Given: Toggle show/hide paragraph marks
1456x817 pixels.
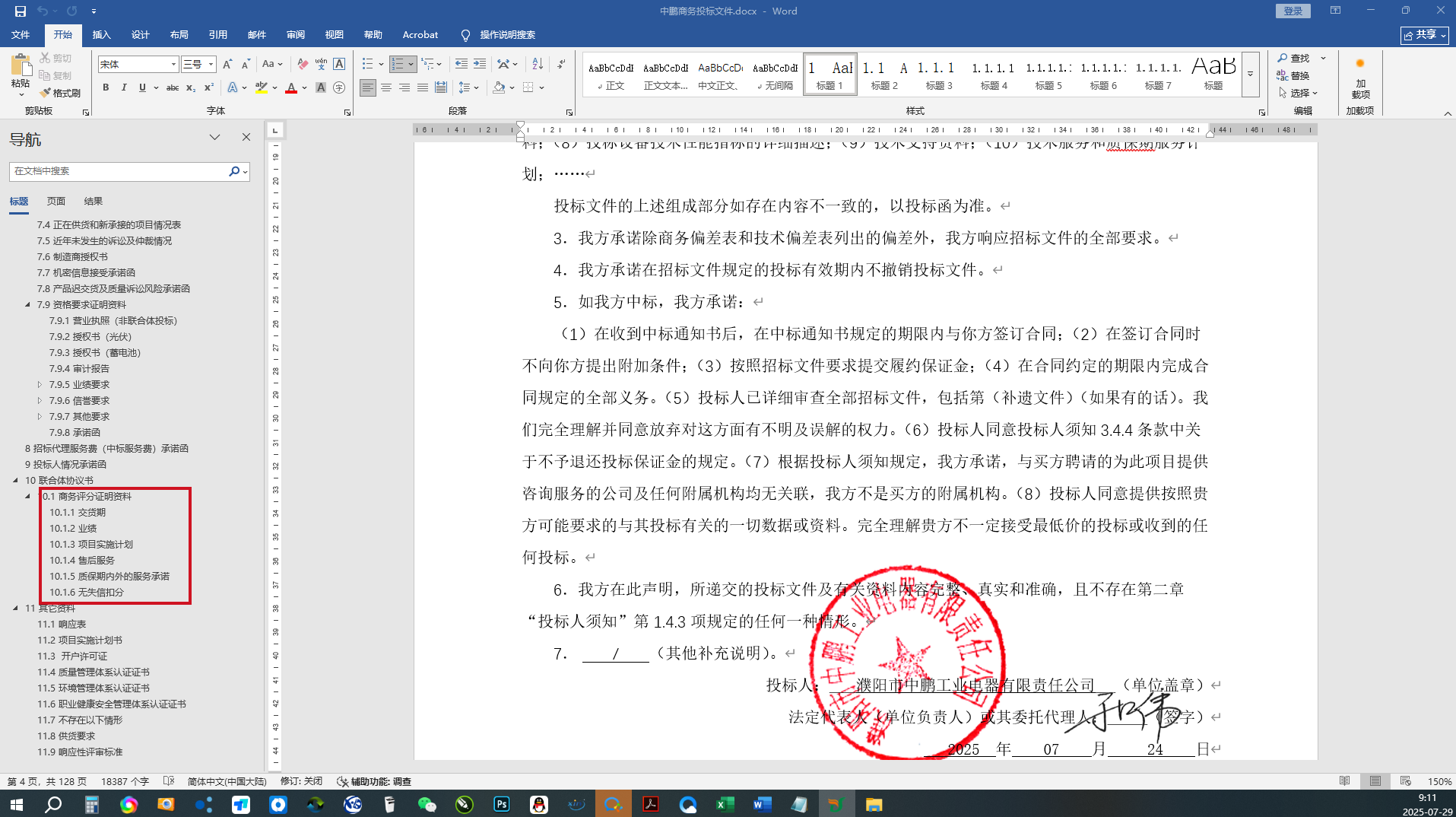Looking at the screenshot, I should [x=561, y=65].
